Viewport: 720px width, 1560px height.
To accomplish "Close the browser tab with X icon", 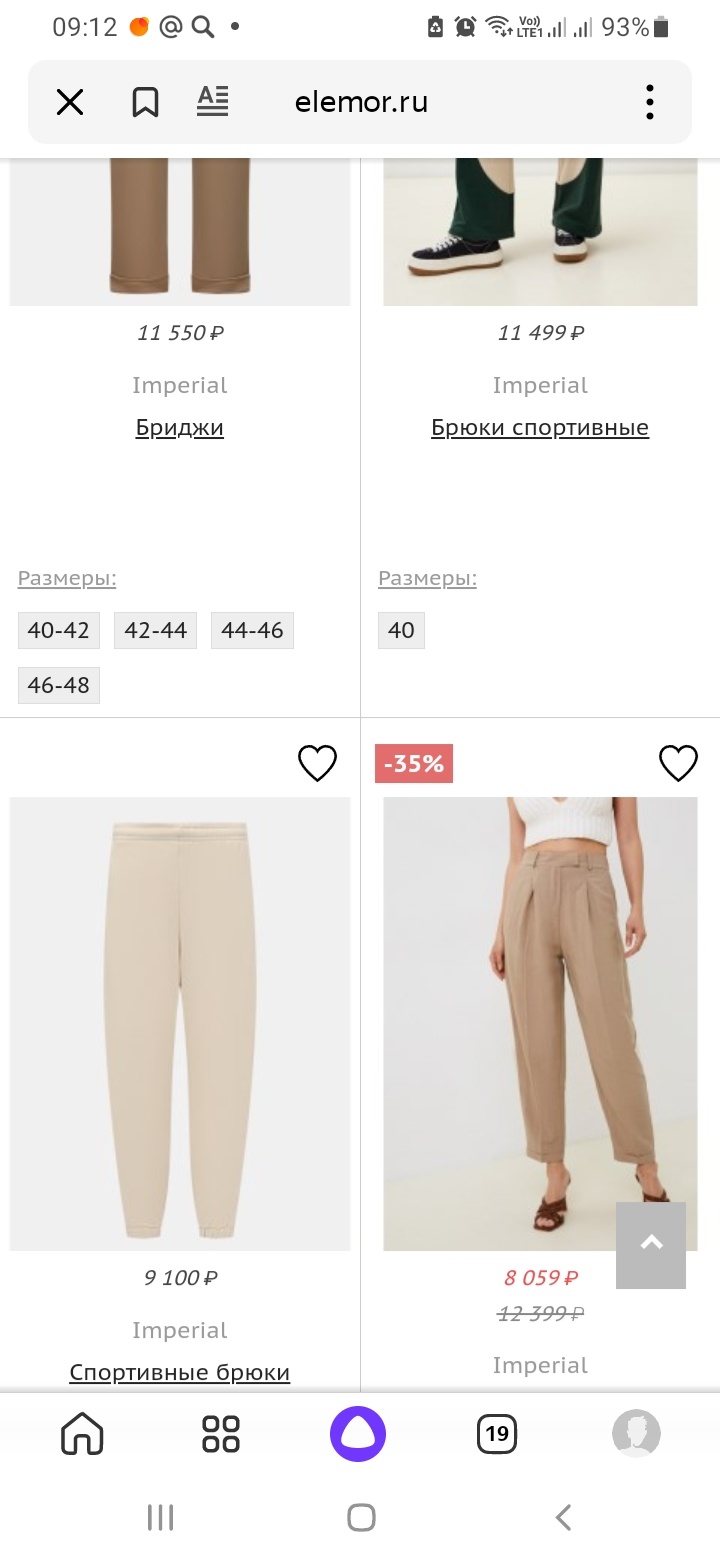I will pos(70,102).
